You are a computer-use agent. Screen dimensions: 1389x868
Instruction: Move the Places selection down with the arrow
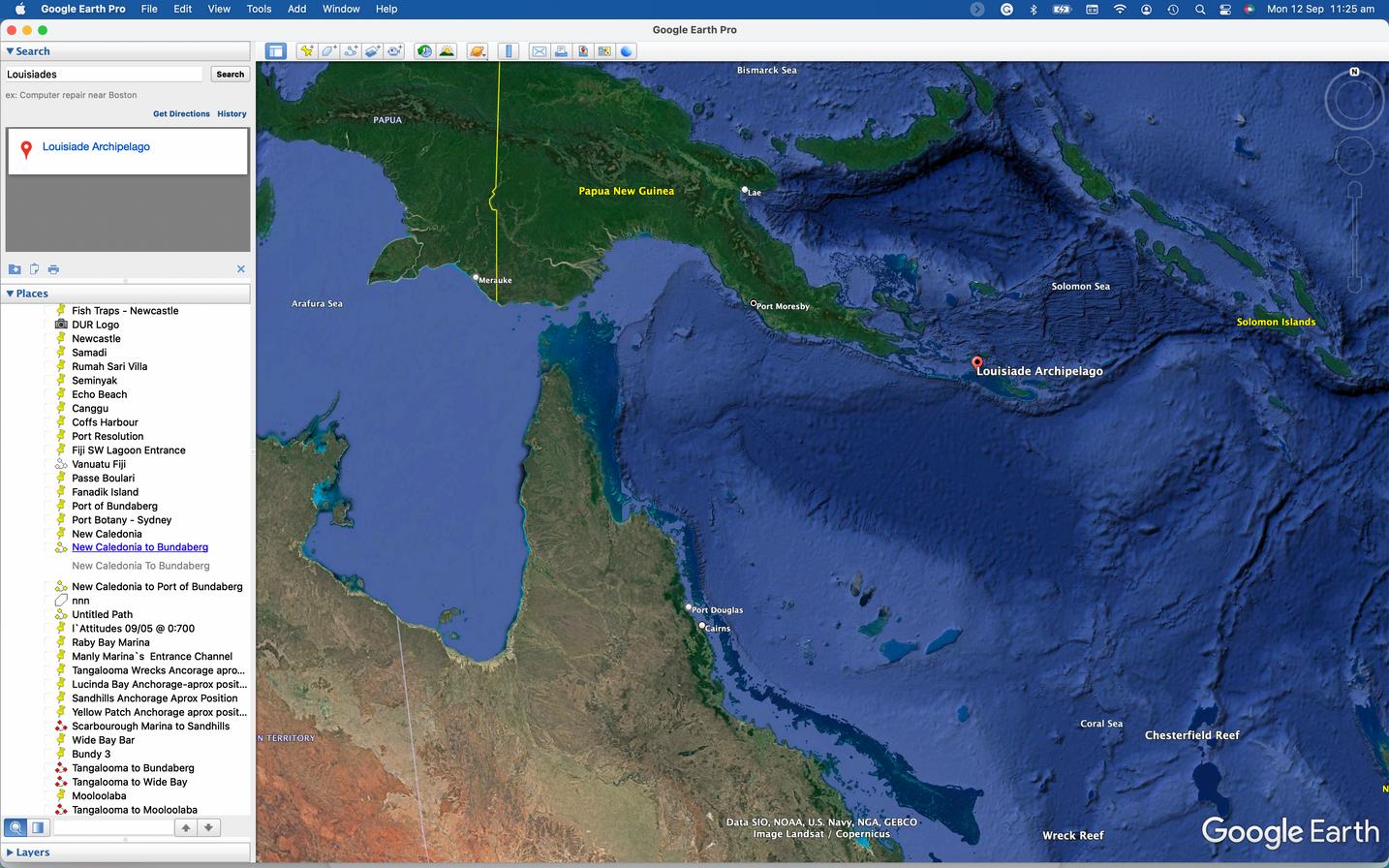pyautogui.click(x=208, y=827)
